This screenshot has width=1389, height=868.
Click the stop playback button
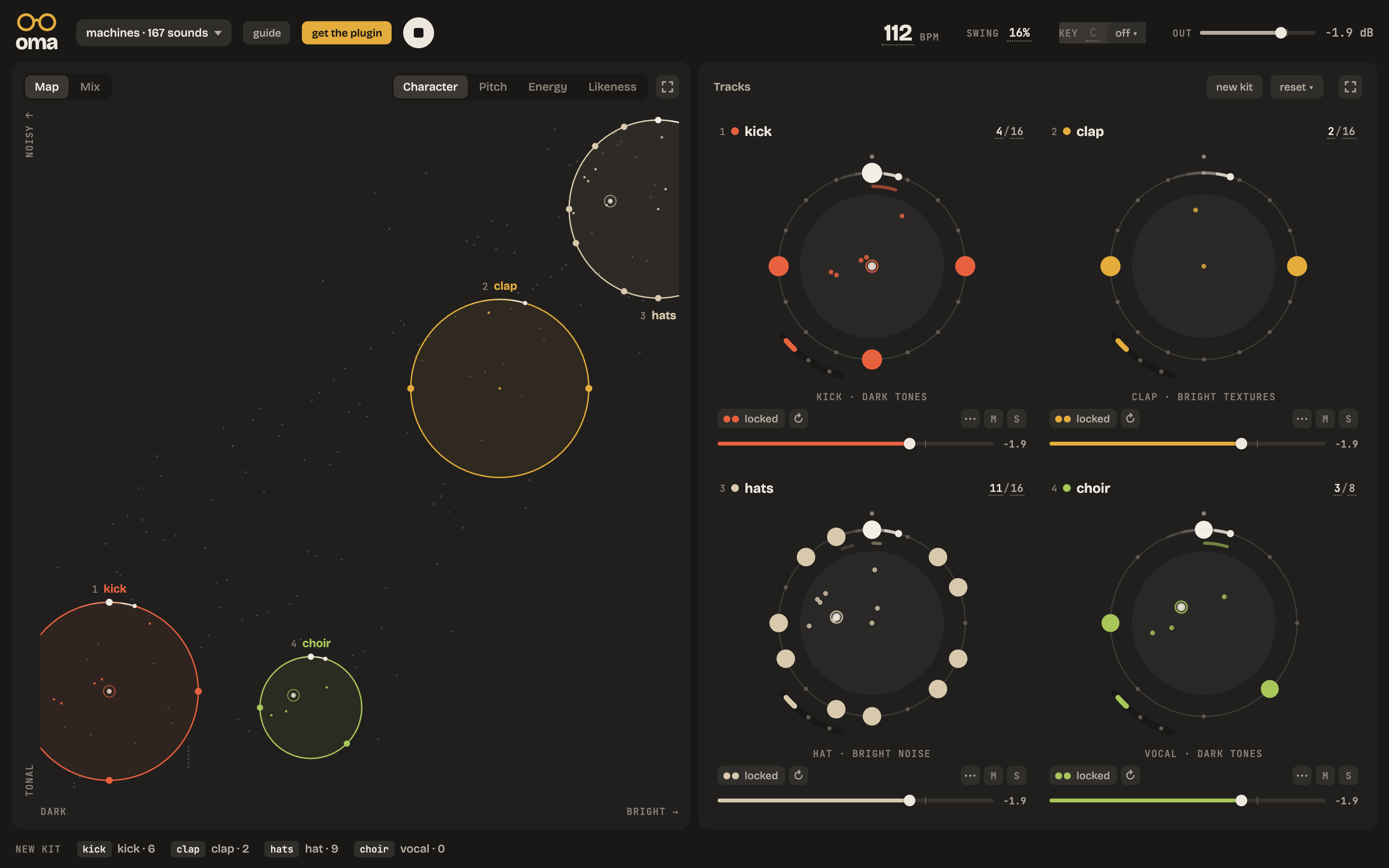pos(419,33)
